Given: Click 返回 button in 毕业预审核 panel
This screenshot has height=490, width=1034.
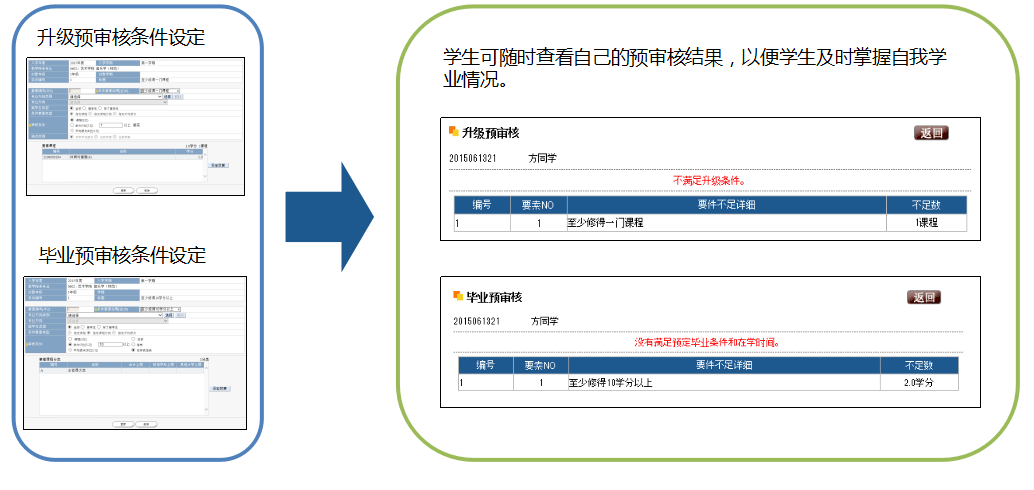Looking at the screenshot, I should coord(923,297).
